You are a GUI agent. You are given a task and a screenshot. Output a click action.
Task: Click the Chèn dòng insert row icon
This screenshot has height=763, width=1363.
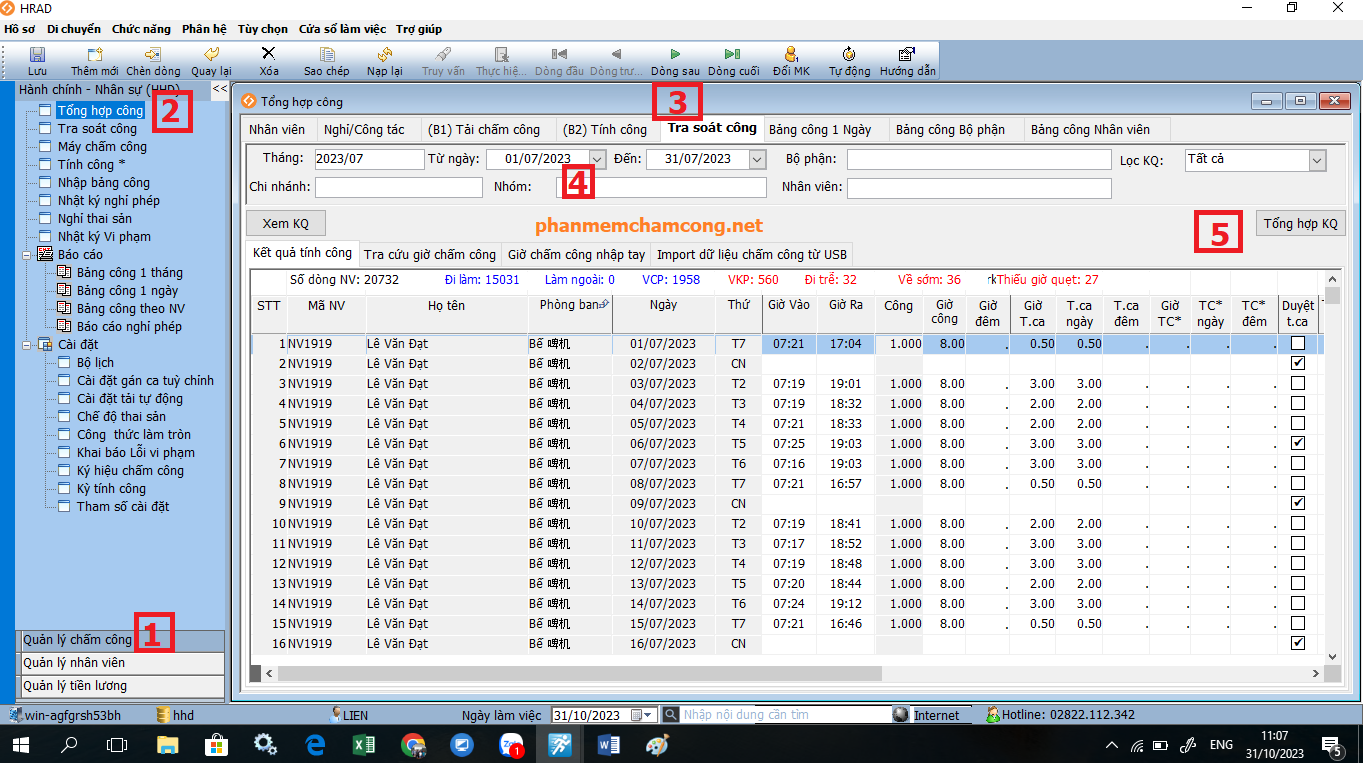tap(153, 55)
